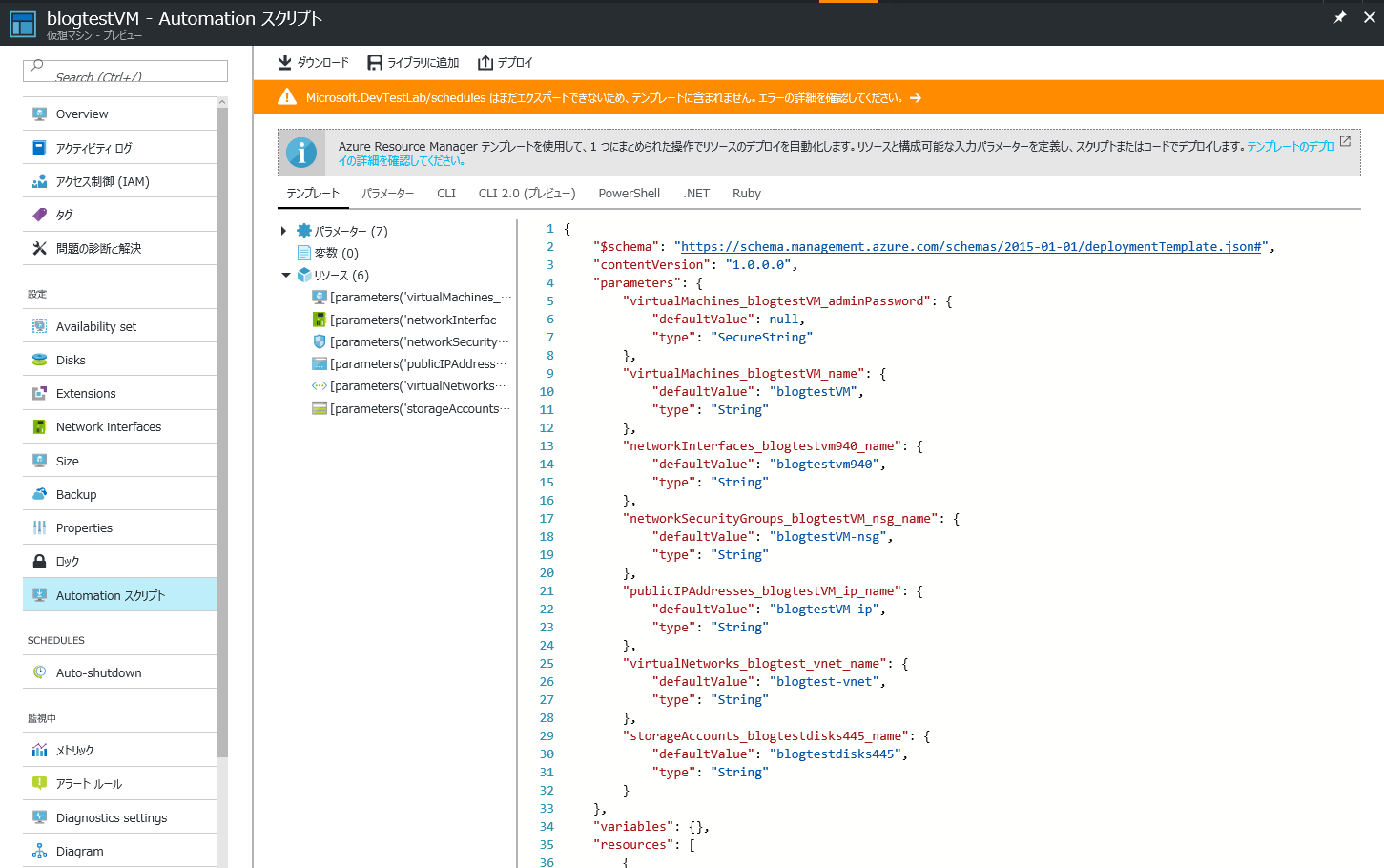Screen dimensions: 1384x868
Task: Select virtualNetworks resource in tree
Action: click(410, 385)
